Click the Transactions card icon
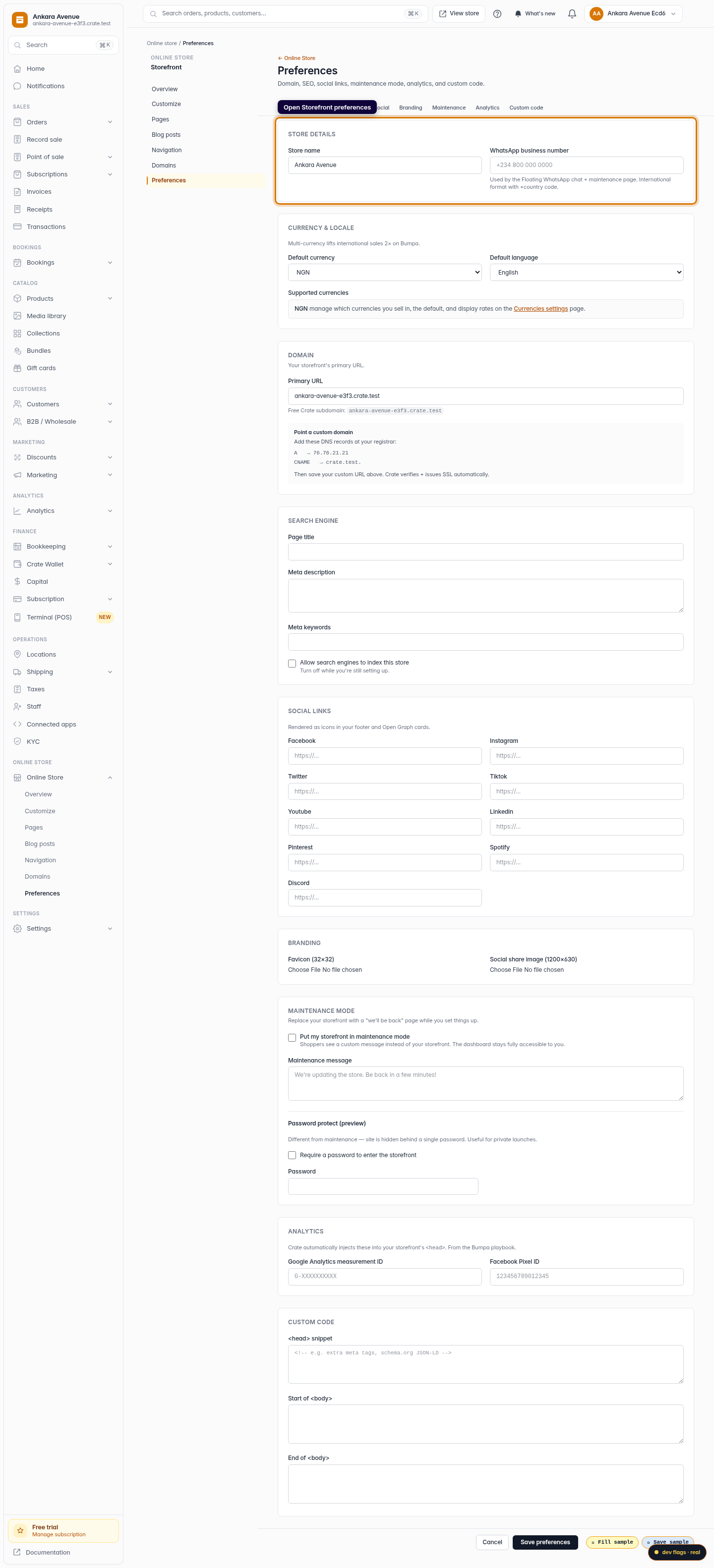 17,227
